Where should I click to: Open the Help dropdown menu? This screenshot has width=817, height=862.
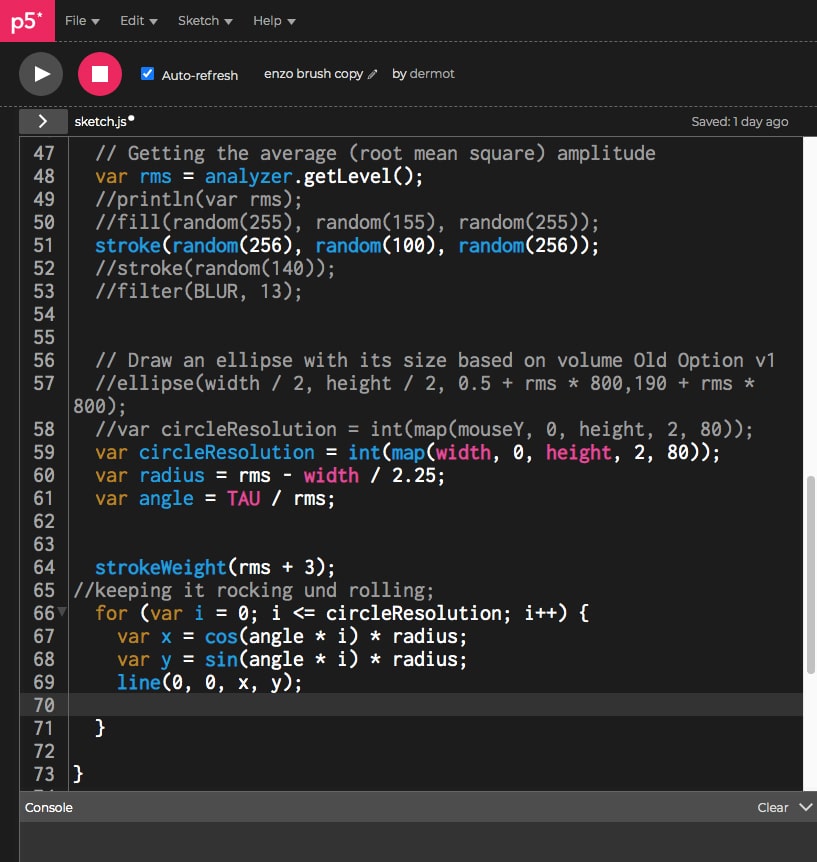[x=274, y=21]
